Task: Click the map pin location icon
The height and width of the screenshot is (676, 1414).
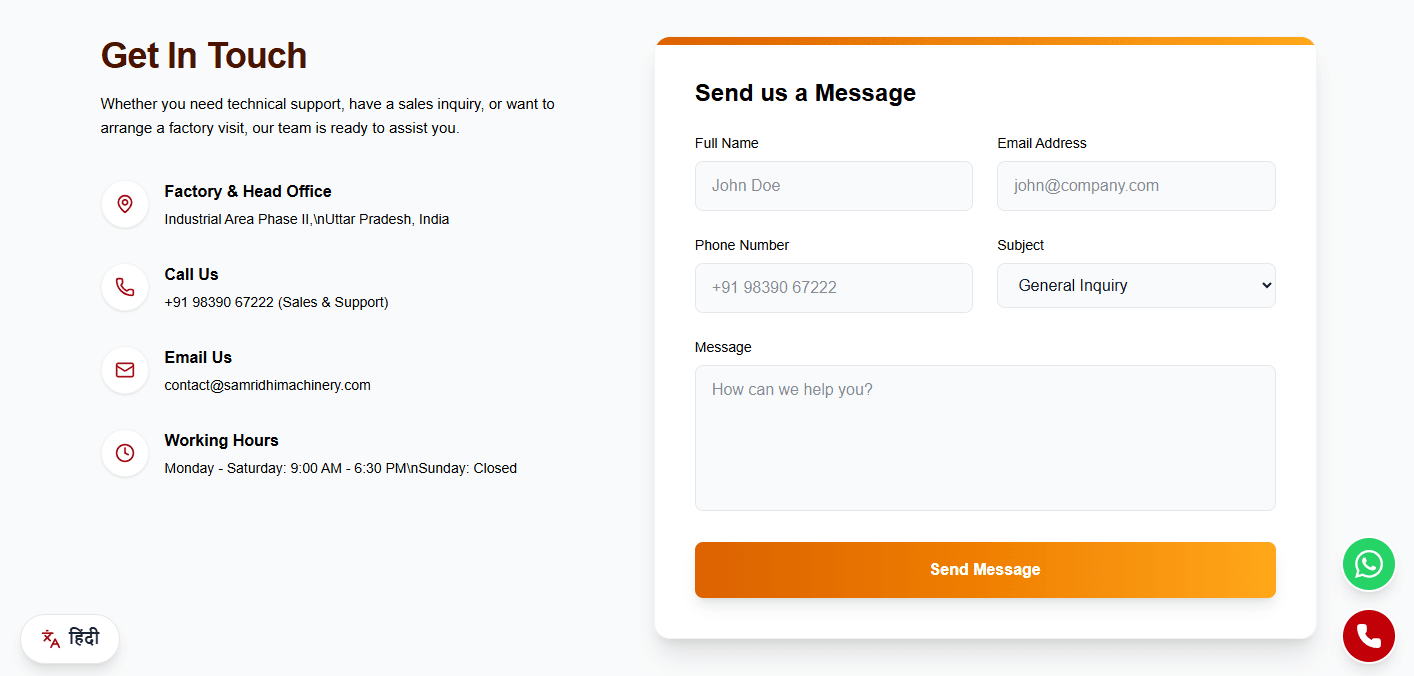Action: point(125,204)
